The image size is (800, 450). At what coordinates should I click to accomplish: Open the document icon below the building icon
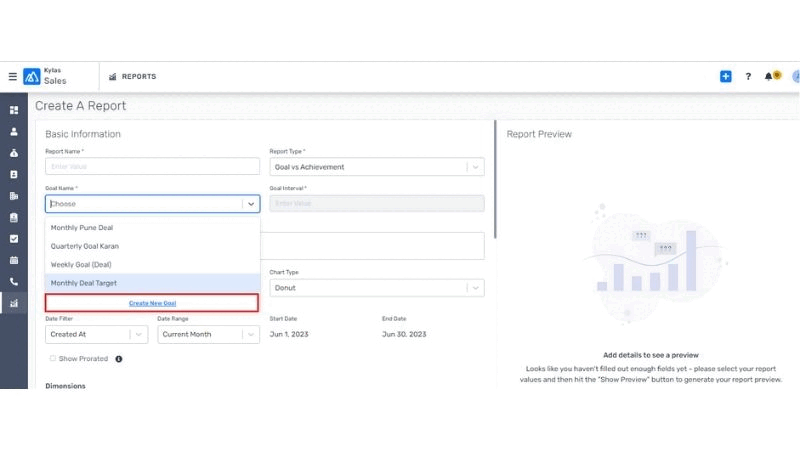tap(14, 217)
